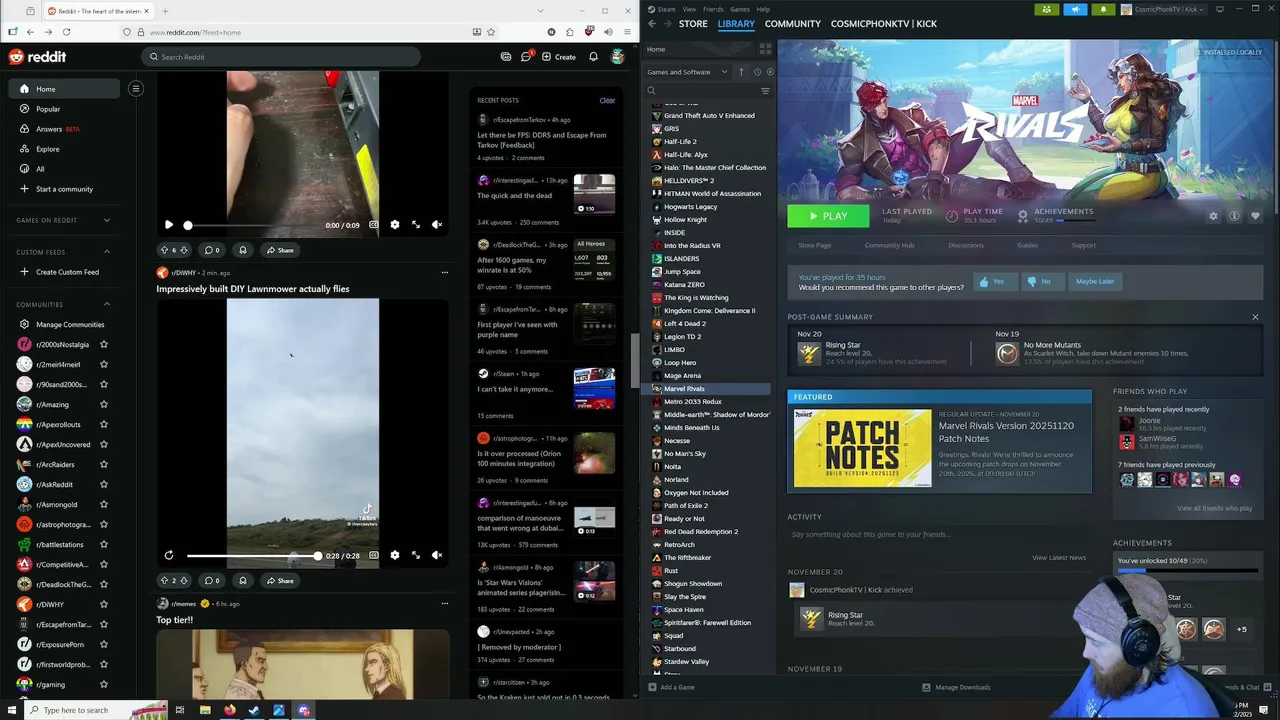Star the r/gaming community

(x=104, y=684)
